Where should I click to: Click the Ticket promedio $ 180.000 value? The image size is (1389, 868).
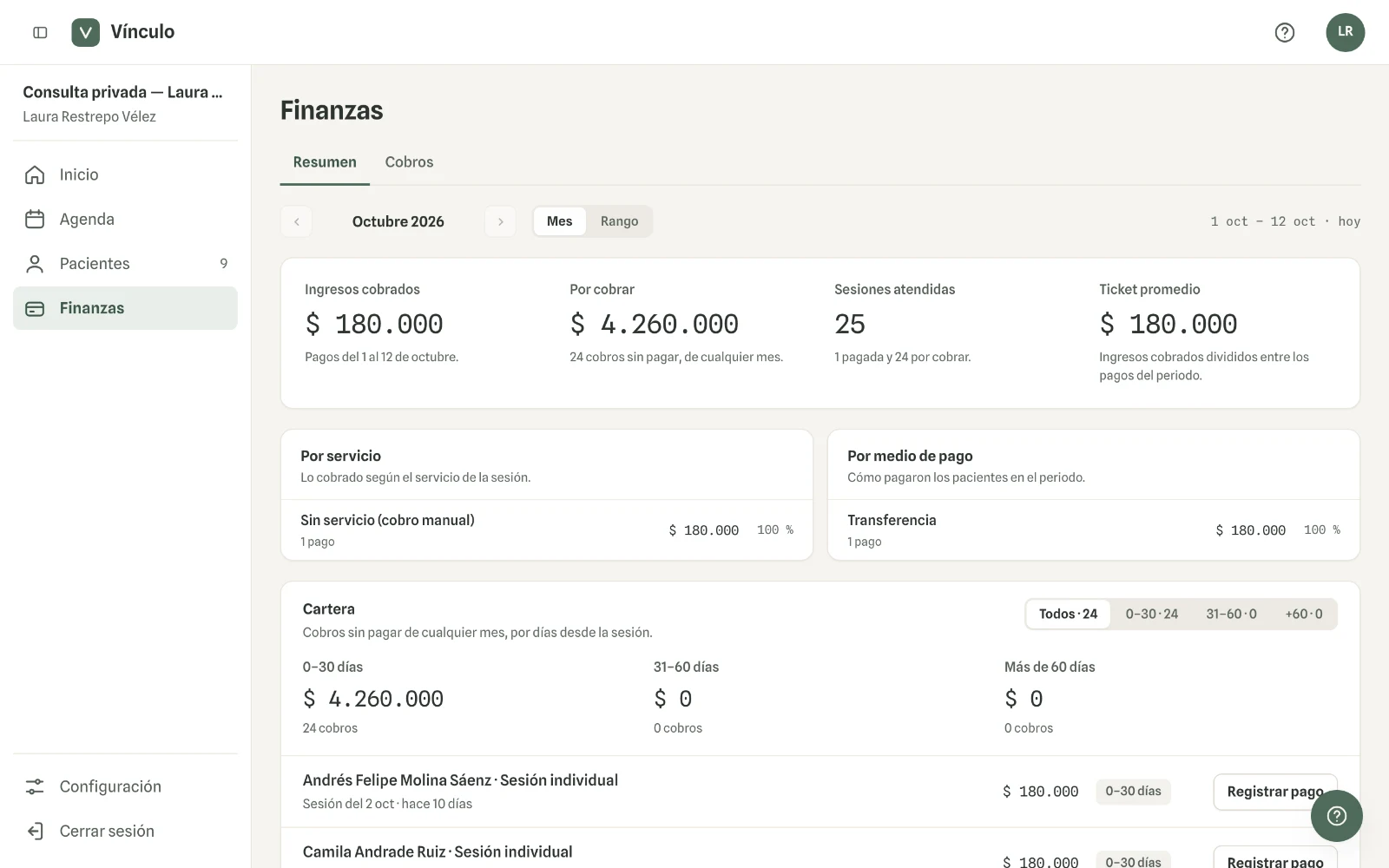pos(1168,324)
